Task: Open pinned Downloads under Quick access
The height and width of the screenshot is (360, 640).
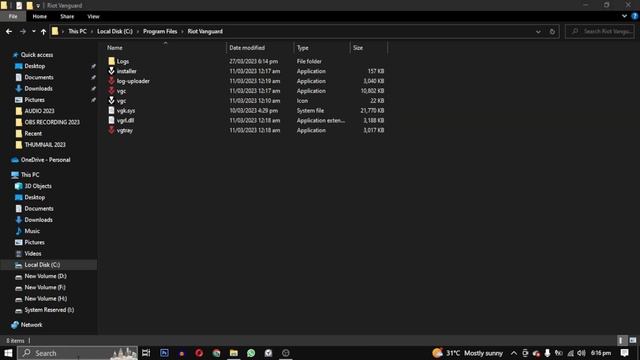Action: [x=38, y=89]
